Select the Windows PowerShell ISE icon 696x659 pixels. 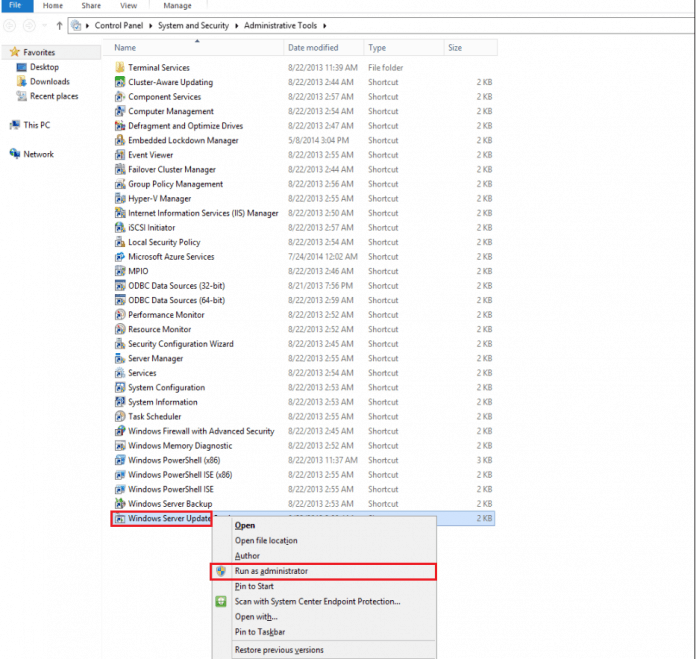coord(120,490)
